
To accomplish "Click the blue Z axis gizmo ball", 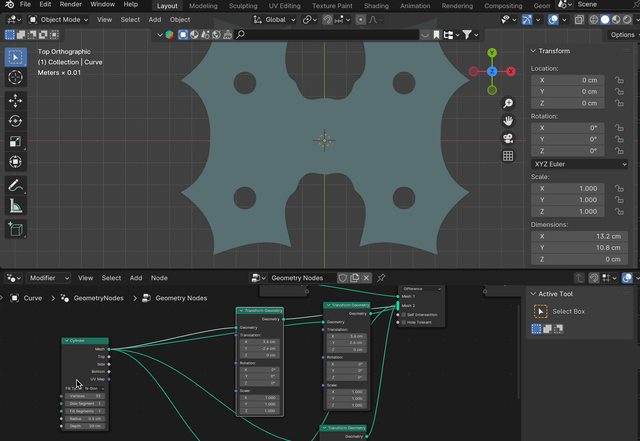I will point(492,71).
